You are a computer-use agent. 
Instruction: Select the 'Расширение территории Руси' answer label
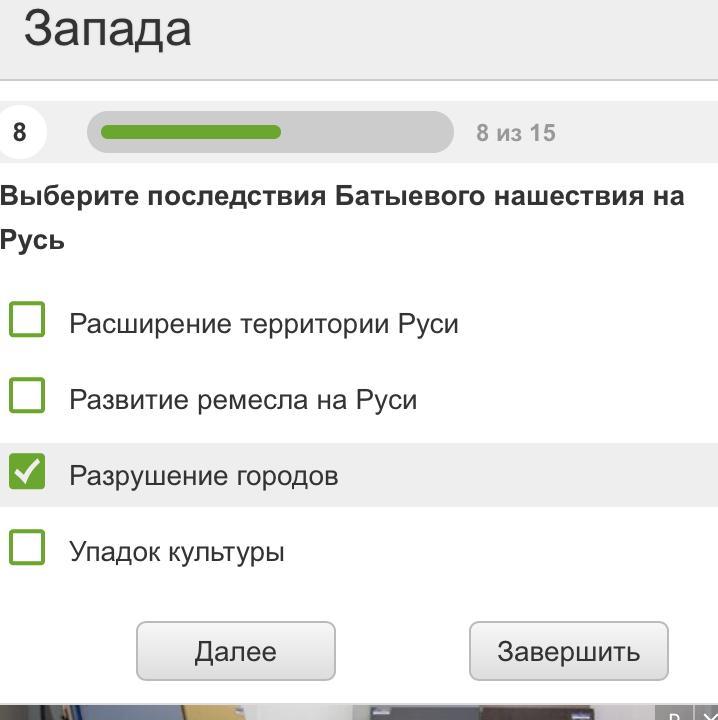[264, 324]
